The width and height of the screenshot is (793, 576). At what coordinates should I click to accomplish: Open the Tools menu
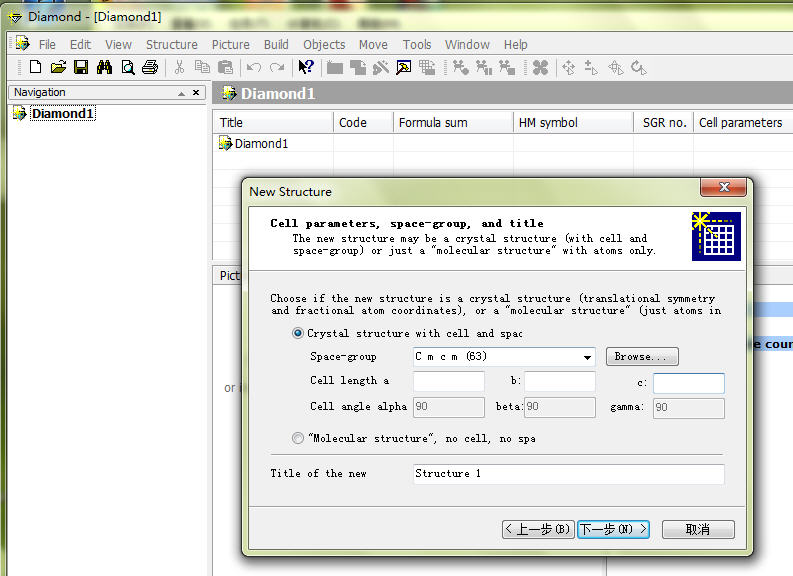pyautogui.click(x=417, y=45)
